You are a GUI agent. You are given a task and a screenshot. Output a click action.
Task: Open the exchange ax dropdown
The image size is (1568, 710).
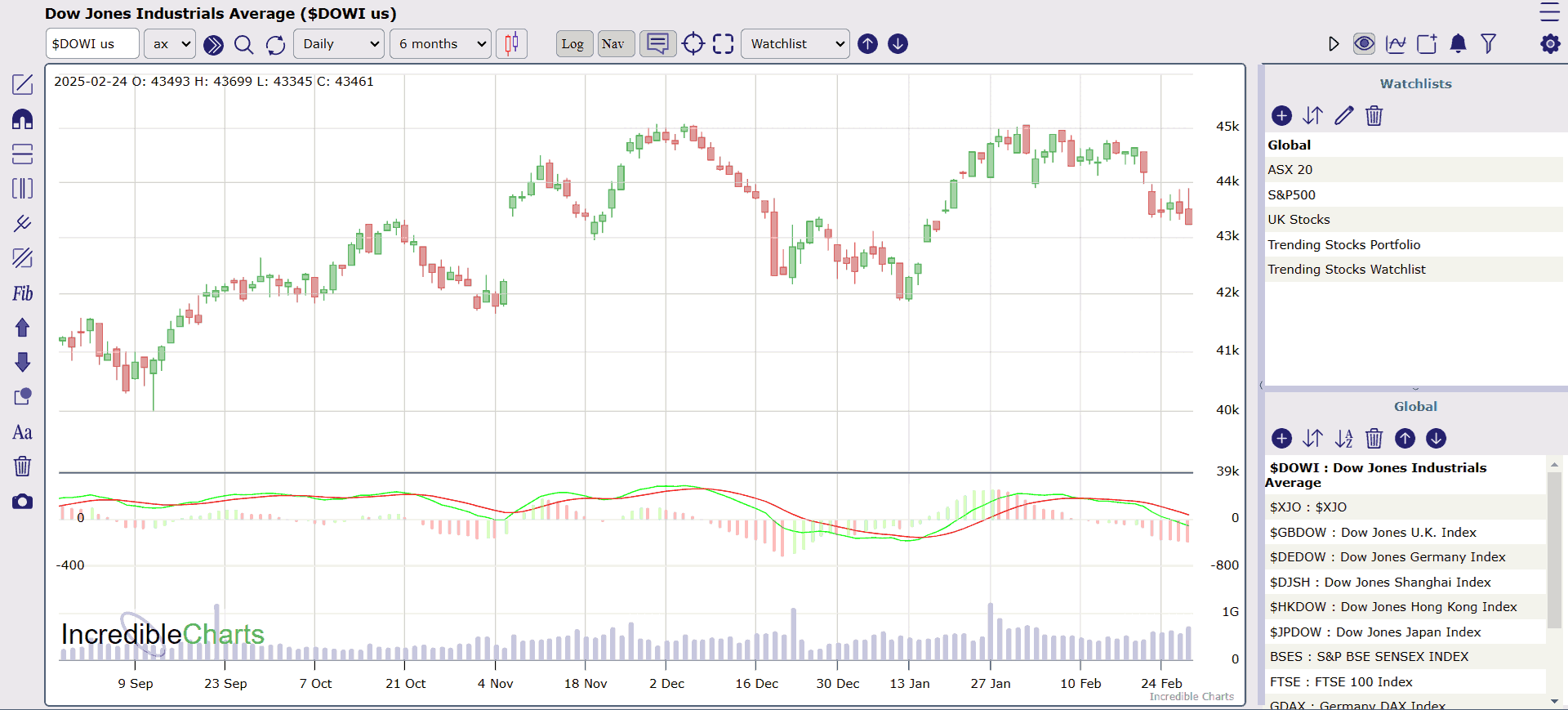[x=170, y=43]
